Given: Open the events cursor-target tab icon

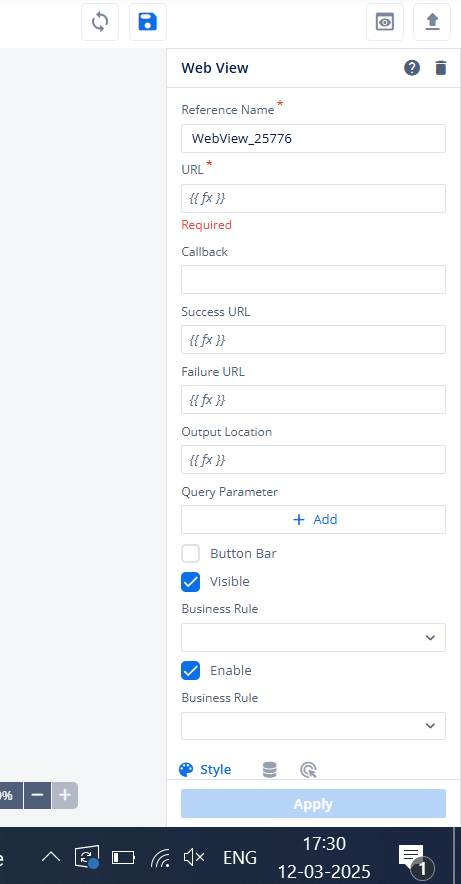Looking at the screenshot, I should coord(309,770).
